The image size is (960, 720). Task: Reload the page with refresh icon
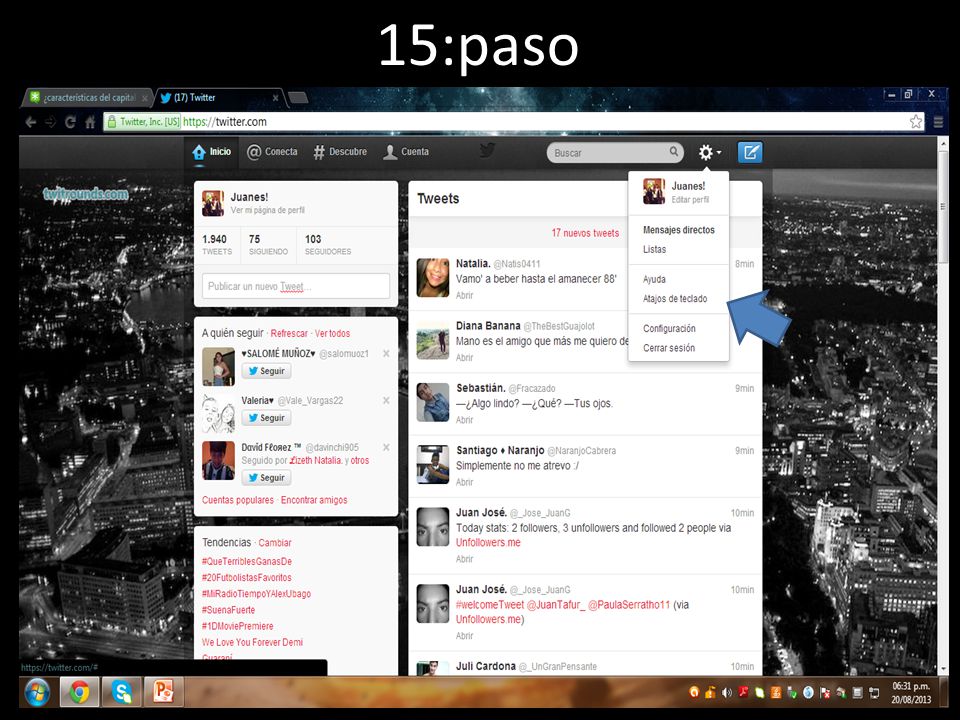tap(70, 122)
